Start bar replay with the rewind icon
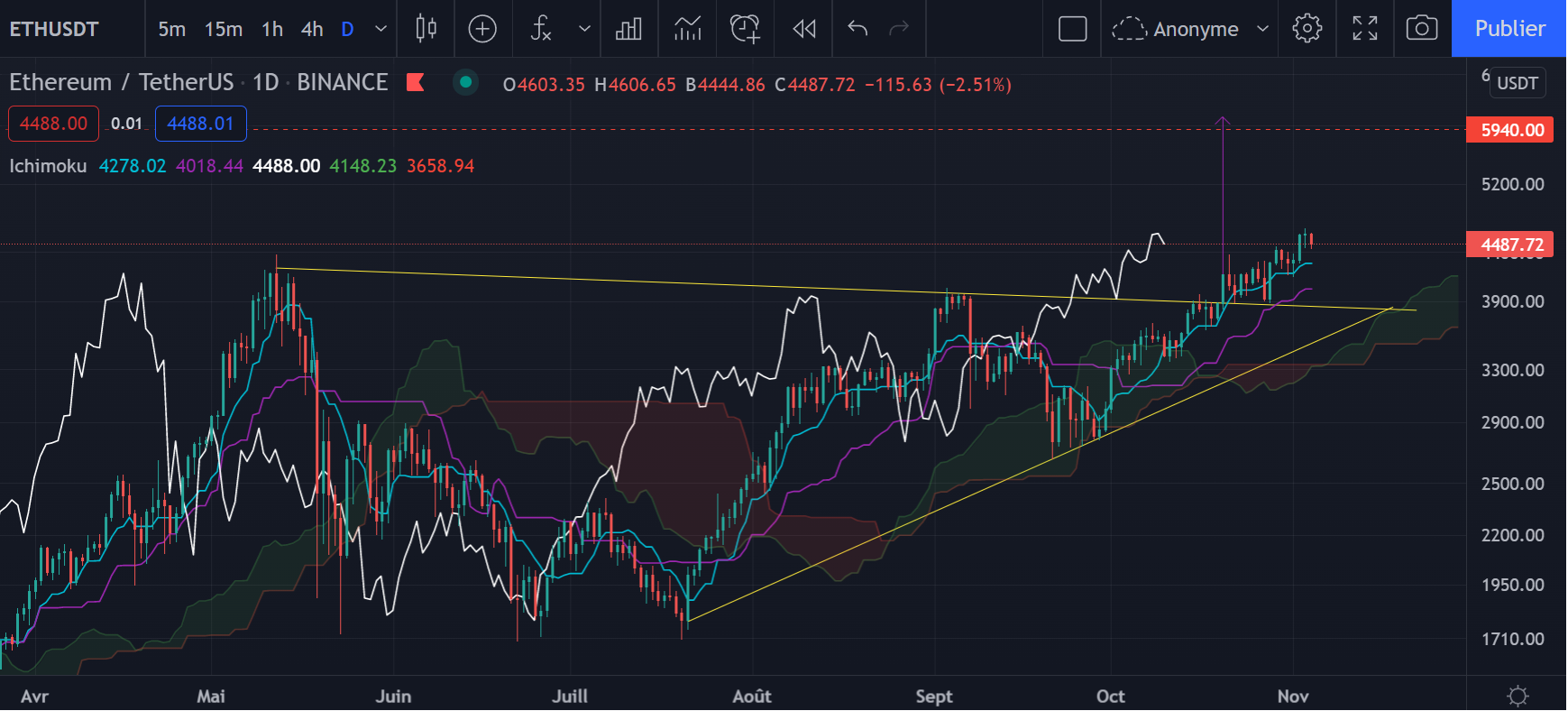Image resolution: width=1568 pixels, height=711 pixels. point(803,29)
